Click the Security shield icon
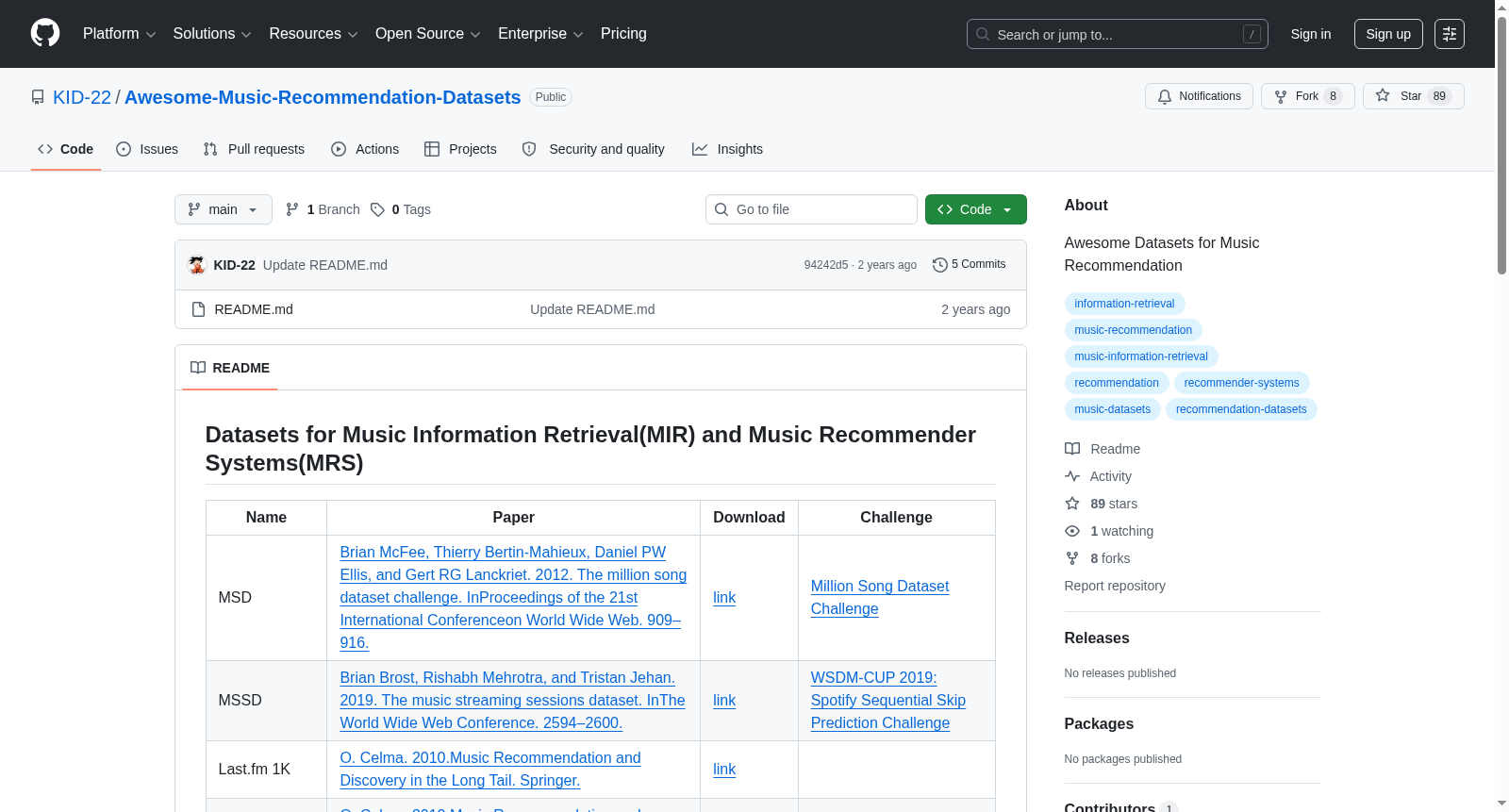Image resolution: width=1509 pixels, height=812 pixels. [x=529, y=149]
